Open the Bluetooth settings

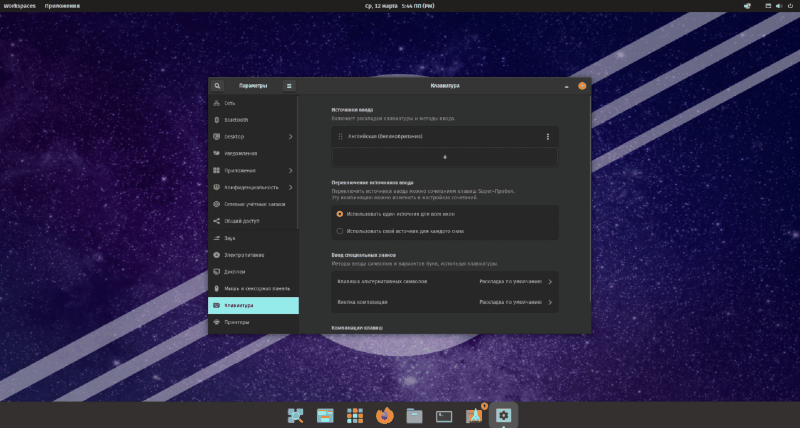[253, 120]
